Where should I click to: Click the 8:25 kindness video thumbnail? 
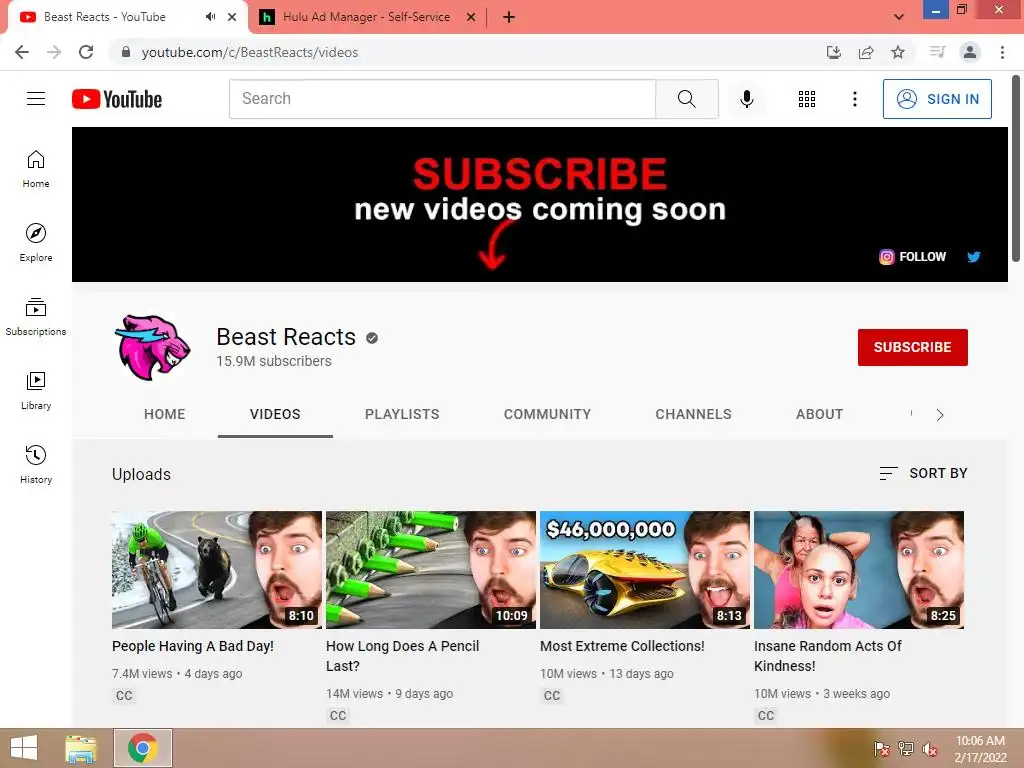point(859,569)
